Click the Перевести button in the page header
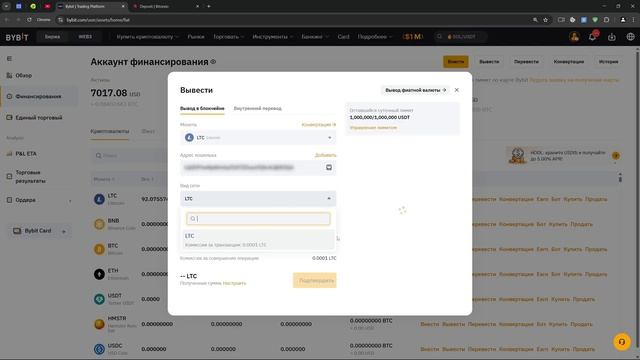The height and width of the screenshot is (360, 640). tap(526, 62)
